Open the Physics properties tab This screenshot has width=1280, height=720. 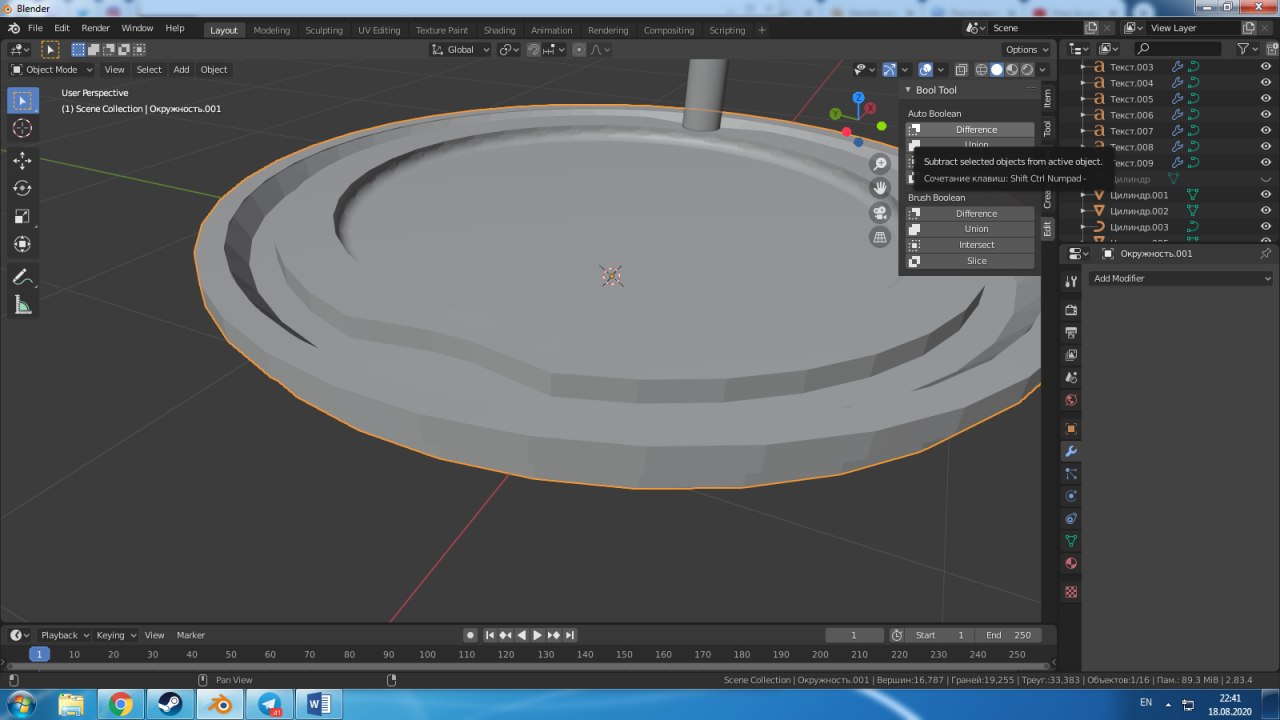click(1071, 496)
